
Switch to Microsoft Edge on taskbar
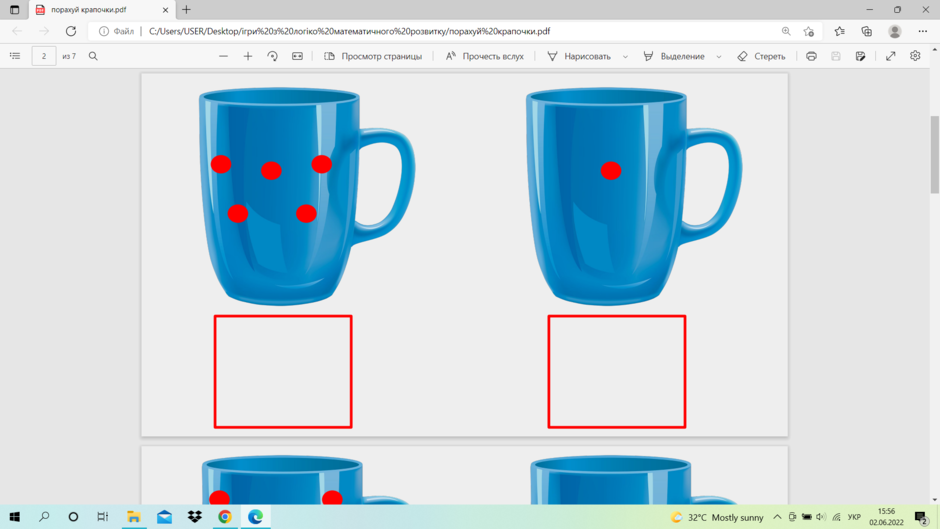[x=255, y=516]
